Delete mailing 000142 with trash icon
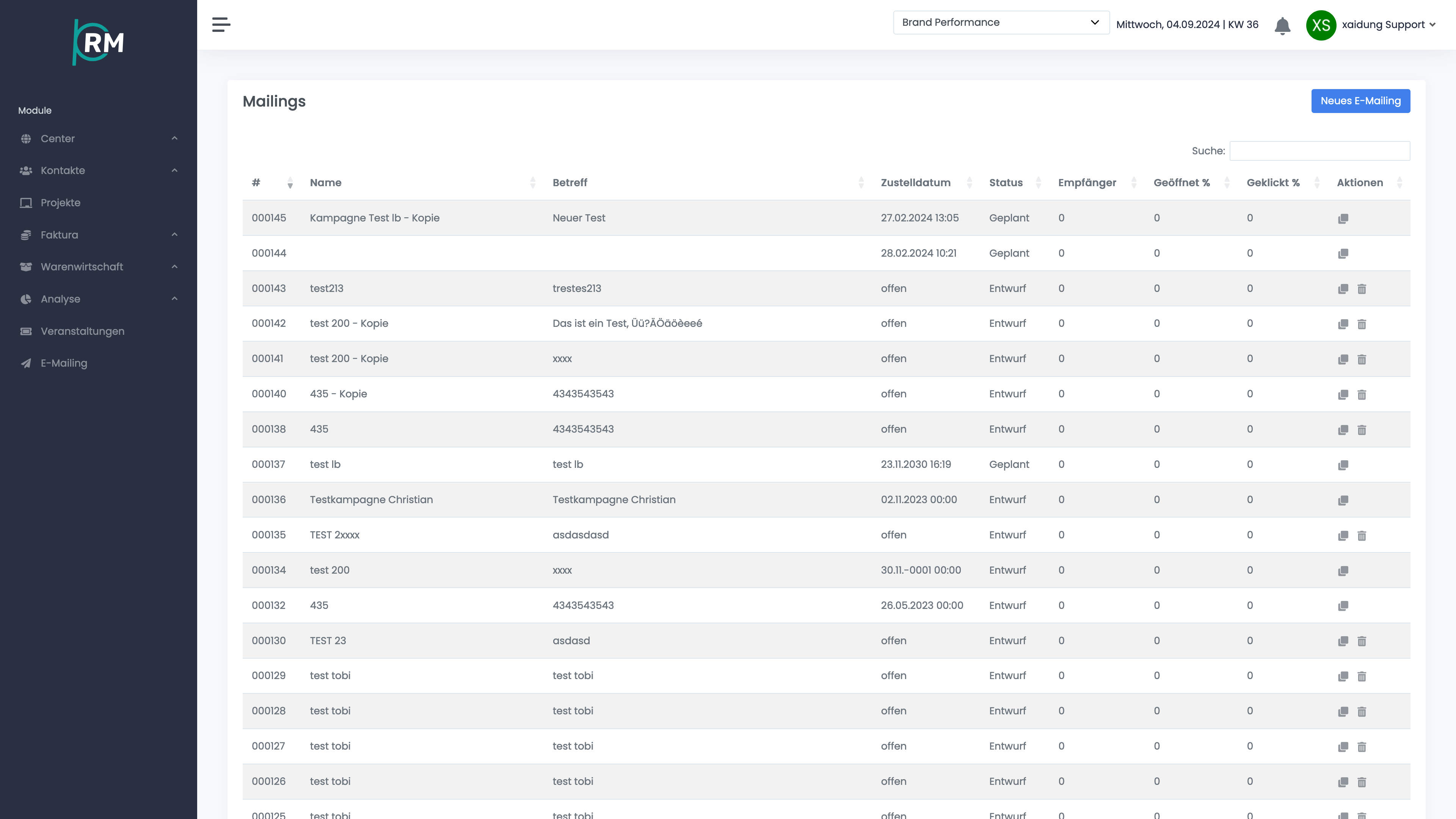 pos(1362,324)
